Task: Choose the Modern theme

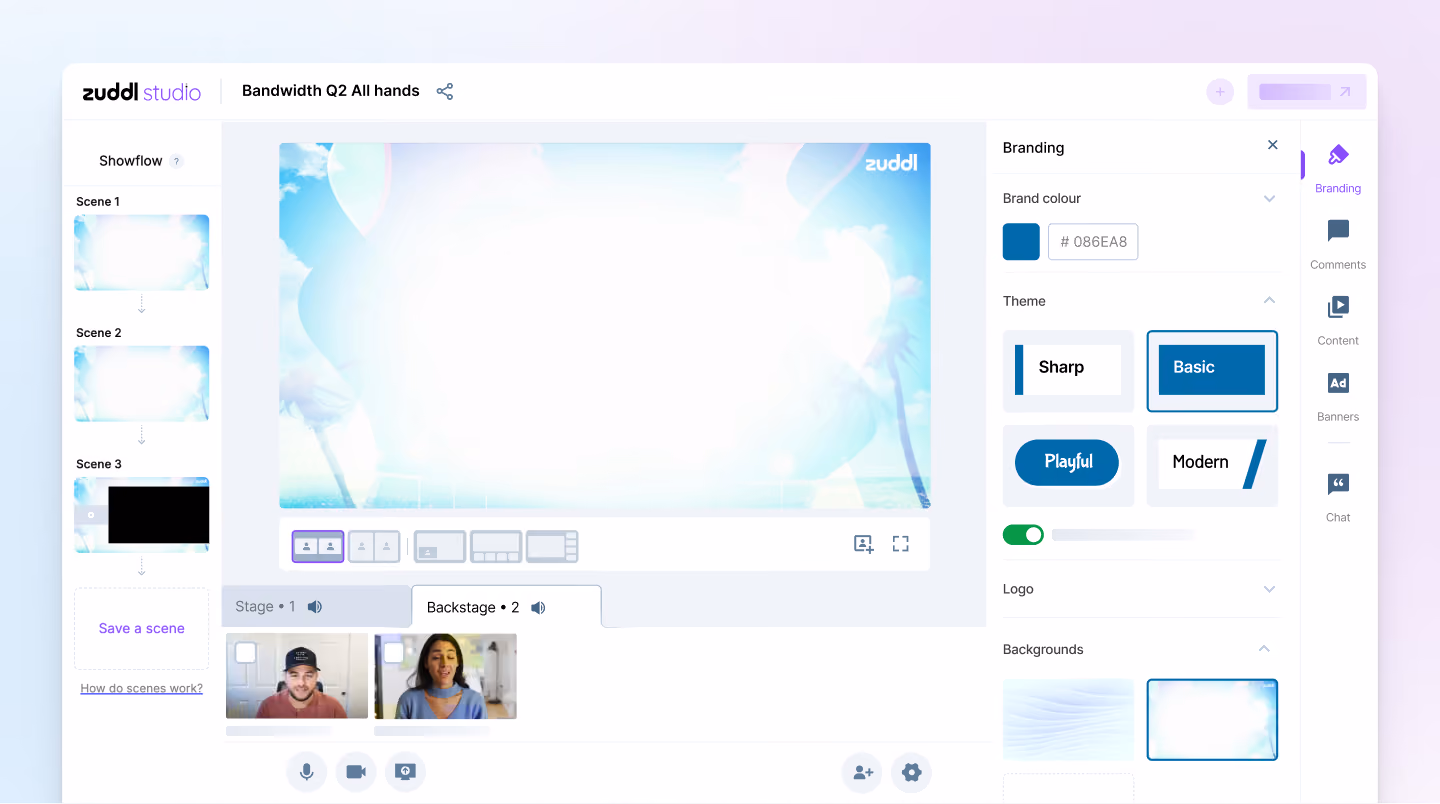Action: 1212,466
